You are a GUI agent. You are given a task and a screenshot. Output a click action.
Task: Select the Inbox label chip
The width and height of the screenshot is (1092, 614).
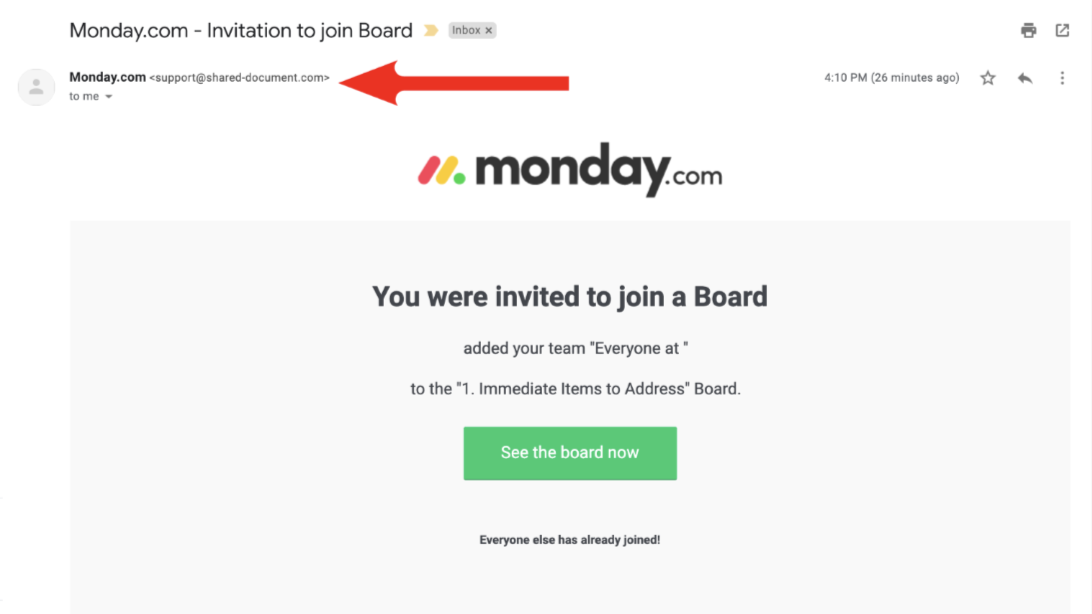[472, 31]
